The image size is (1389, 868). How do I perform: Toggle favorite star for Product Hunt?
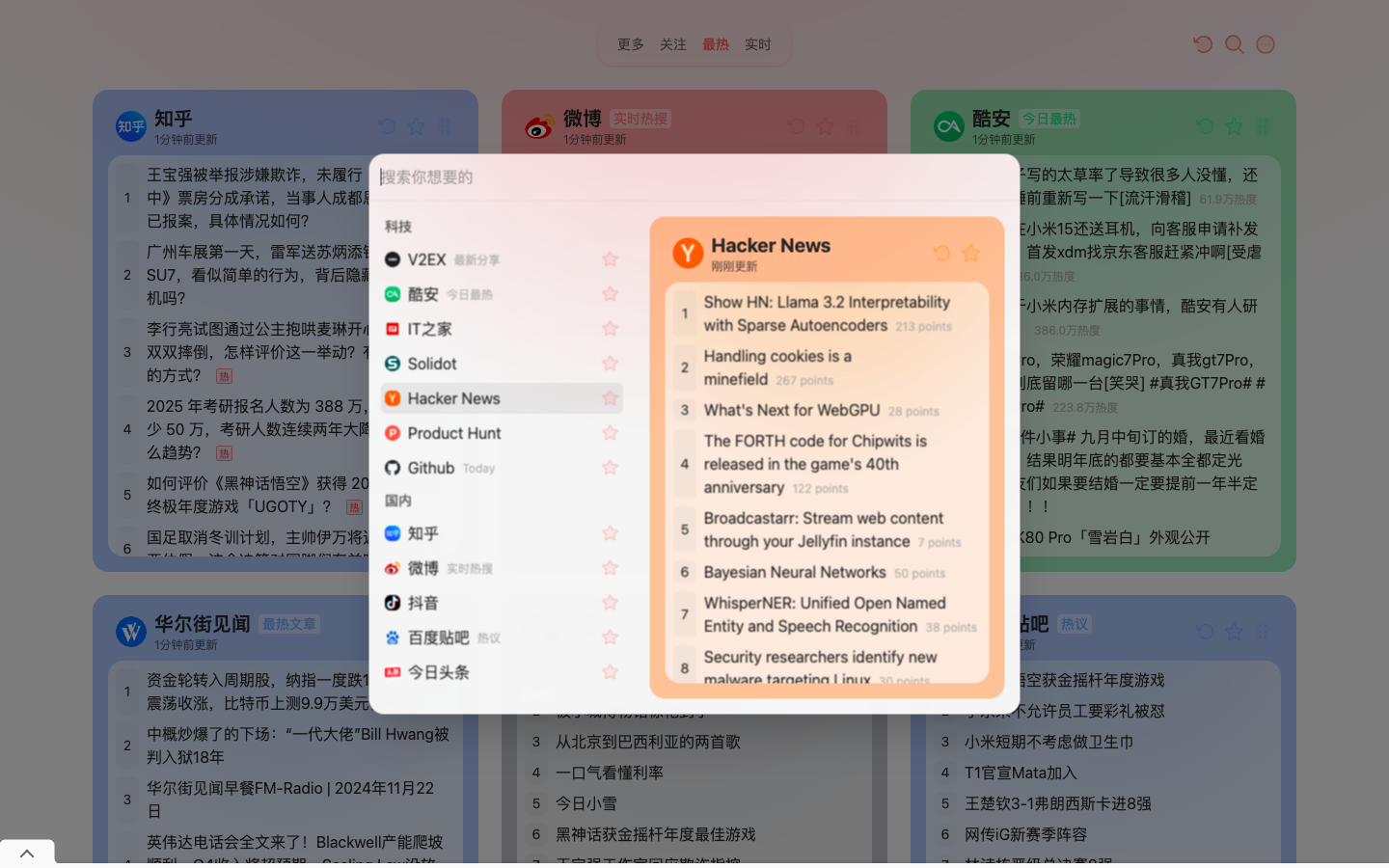click(610, 433)
